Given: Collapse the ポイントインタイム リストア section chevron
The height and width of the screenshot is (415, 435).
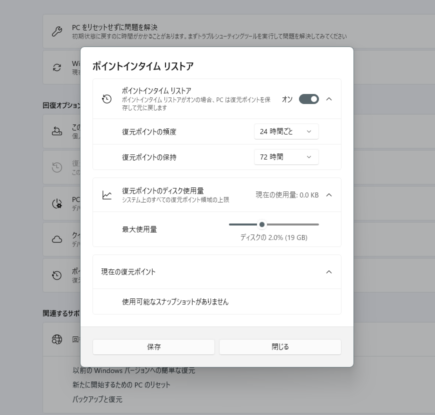Looking at the screenshot, I should (329, 99).
